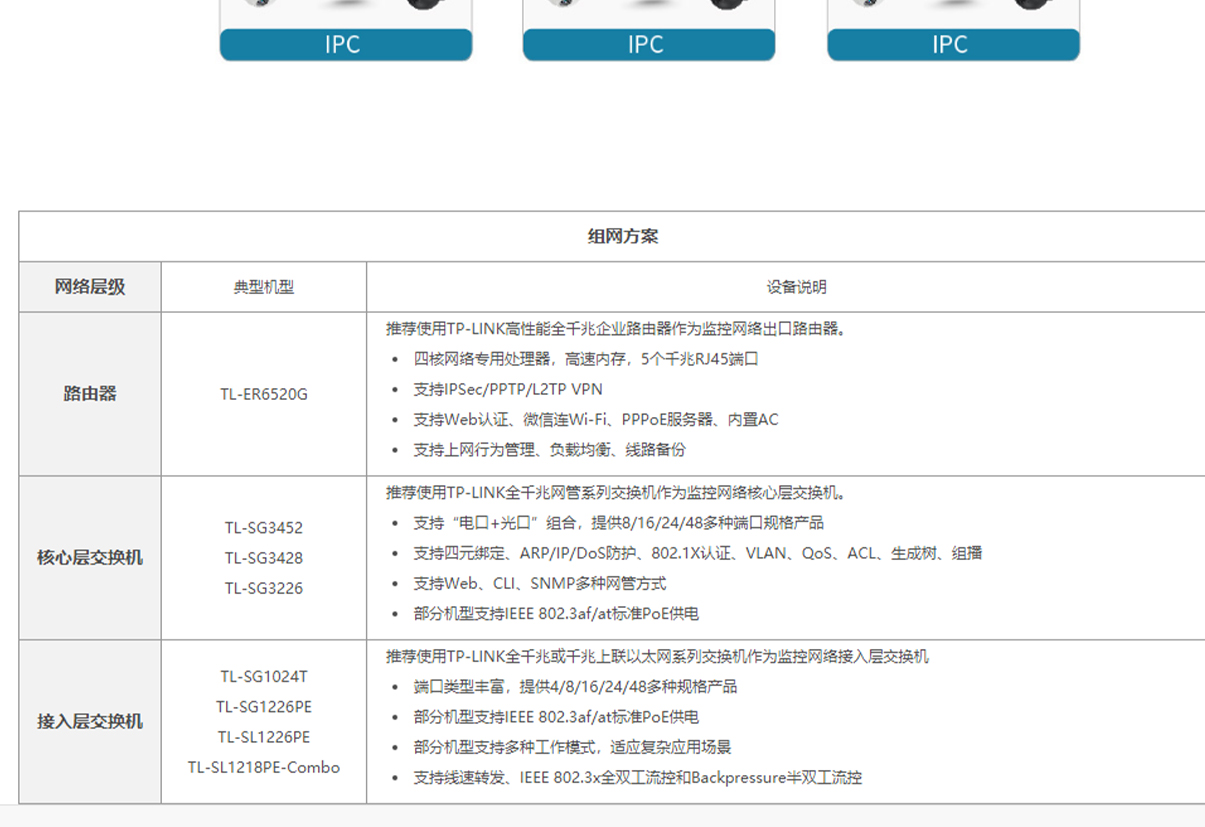Click model TL-SL1226PE
This screenshot has width=1205, height=827.
tap(264, 737)
